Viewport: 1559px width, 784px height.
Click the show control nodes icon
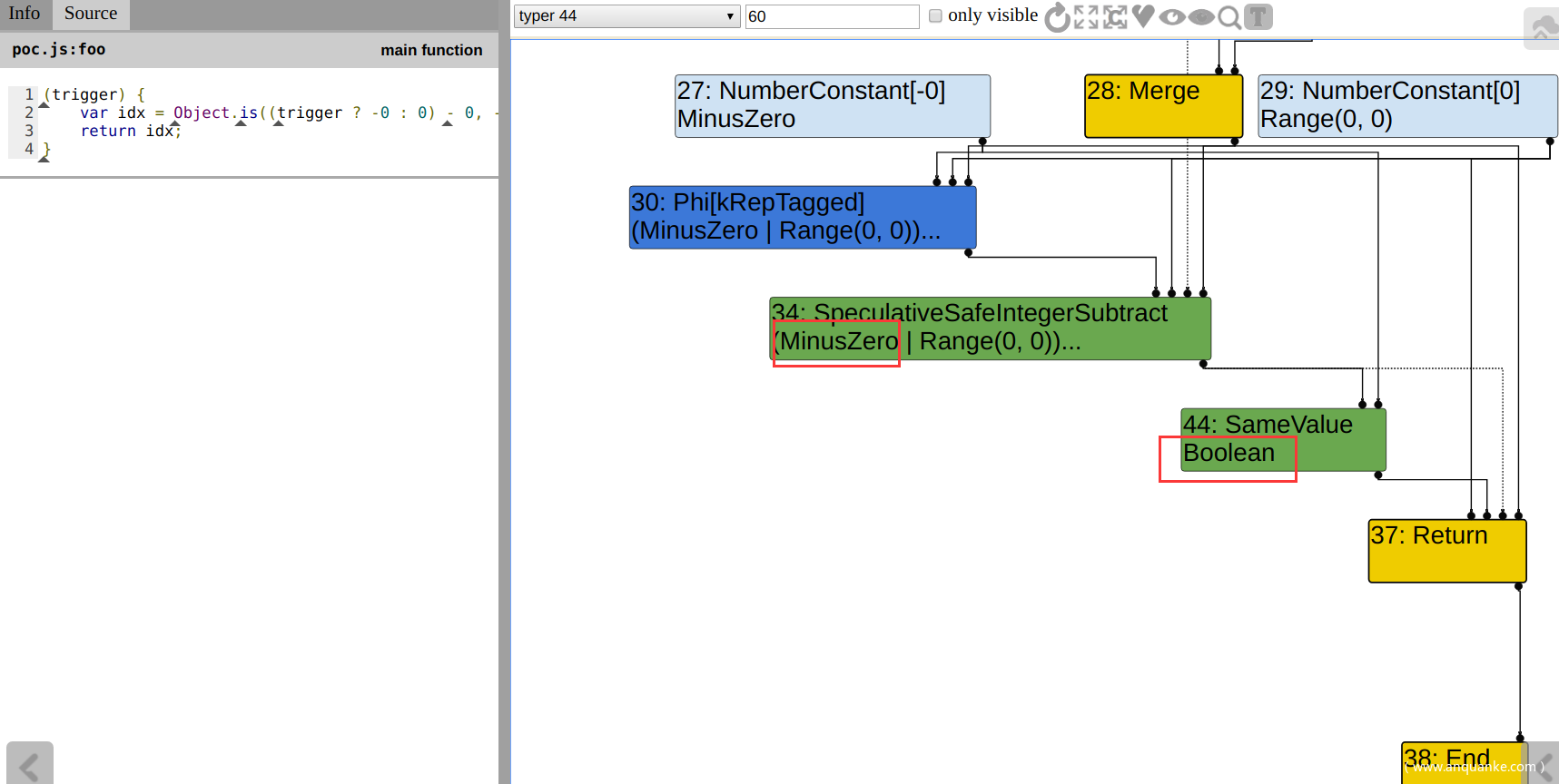tap(1115, 17)
